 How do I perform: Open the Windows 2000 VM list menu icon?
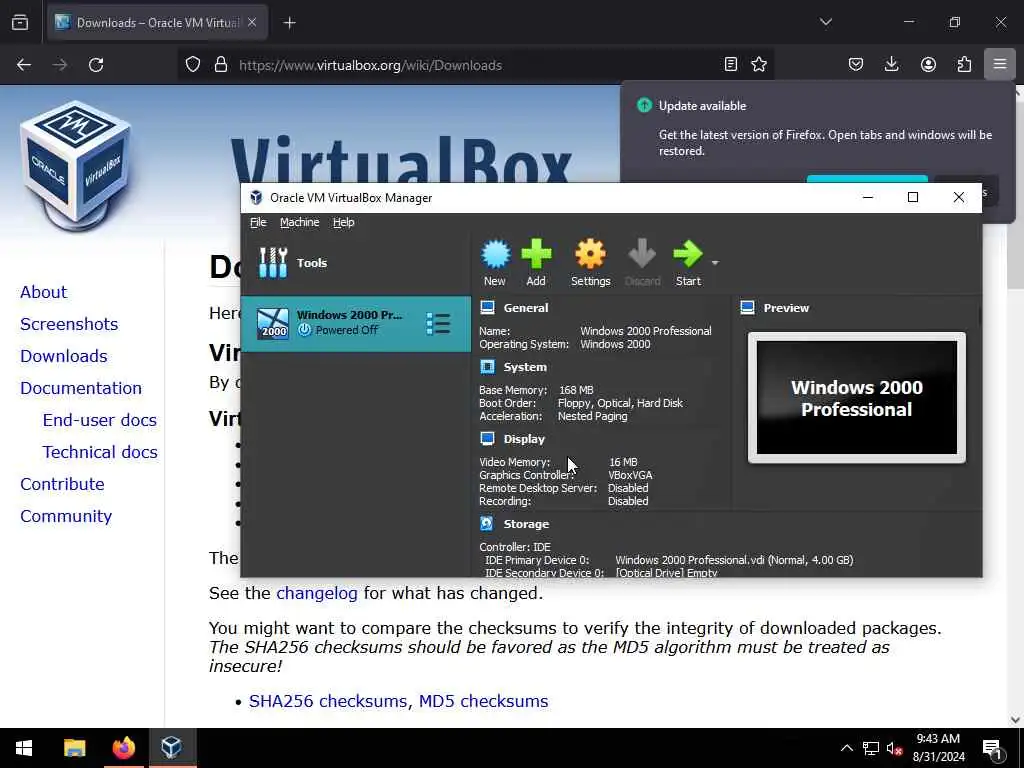pyautogui.click(x=438, y=324)
